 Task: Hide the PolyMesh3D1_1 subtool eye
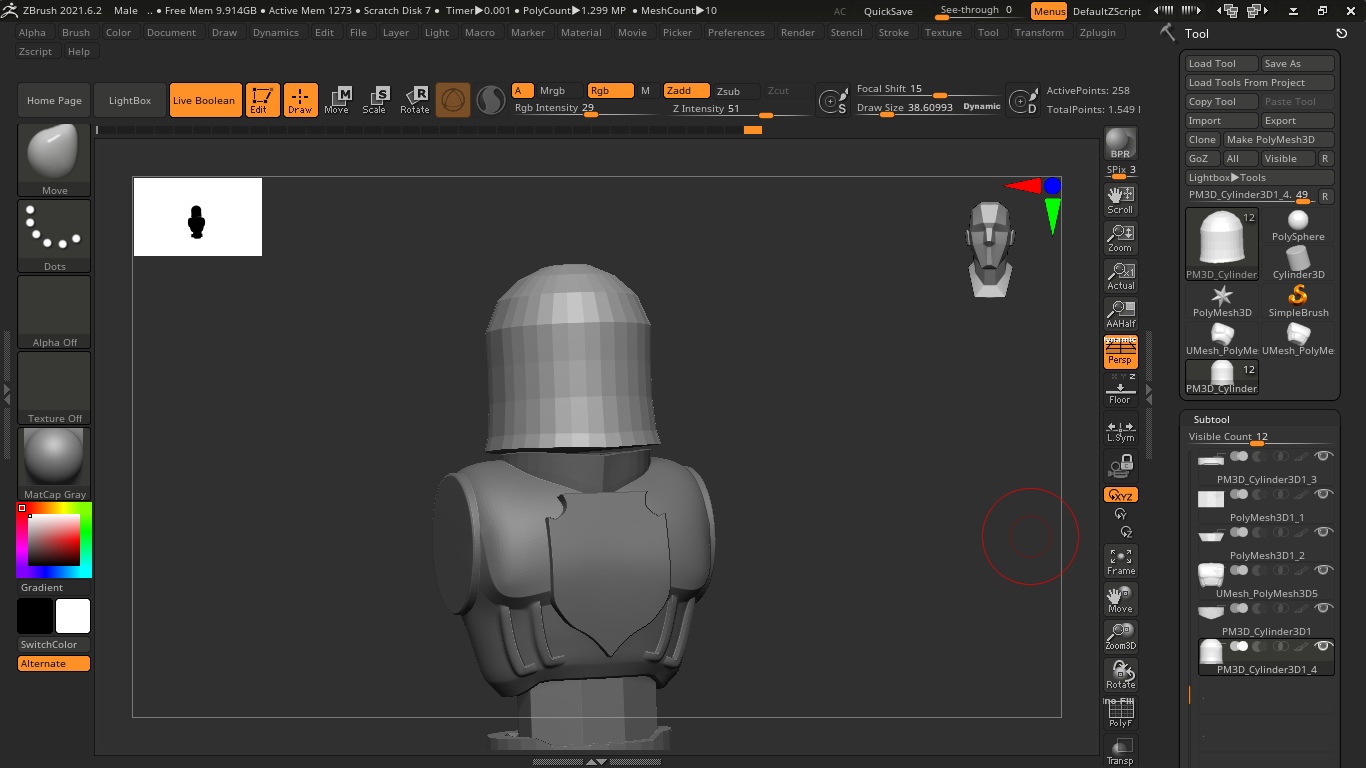click(1324, 494)
